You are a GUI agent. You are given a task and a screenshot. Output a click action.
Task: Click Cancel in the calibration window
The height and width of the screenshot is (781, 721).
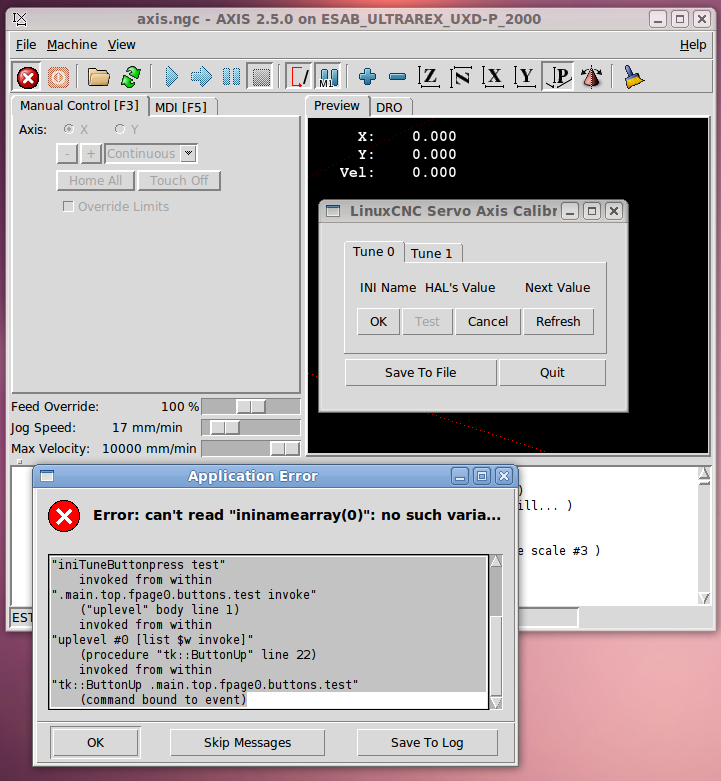[x=488, y=322]
